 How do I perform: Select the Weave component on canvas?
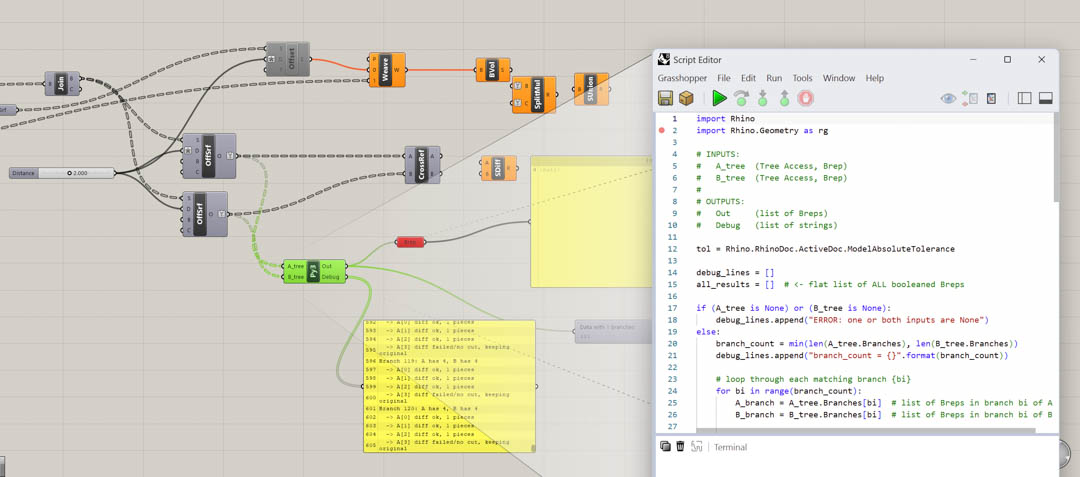click(386, 70)
